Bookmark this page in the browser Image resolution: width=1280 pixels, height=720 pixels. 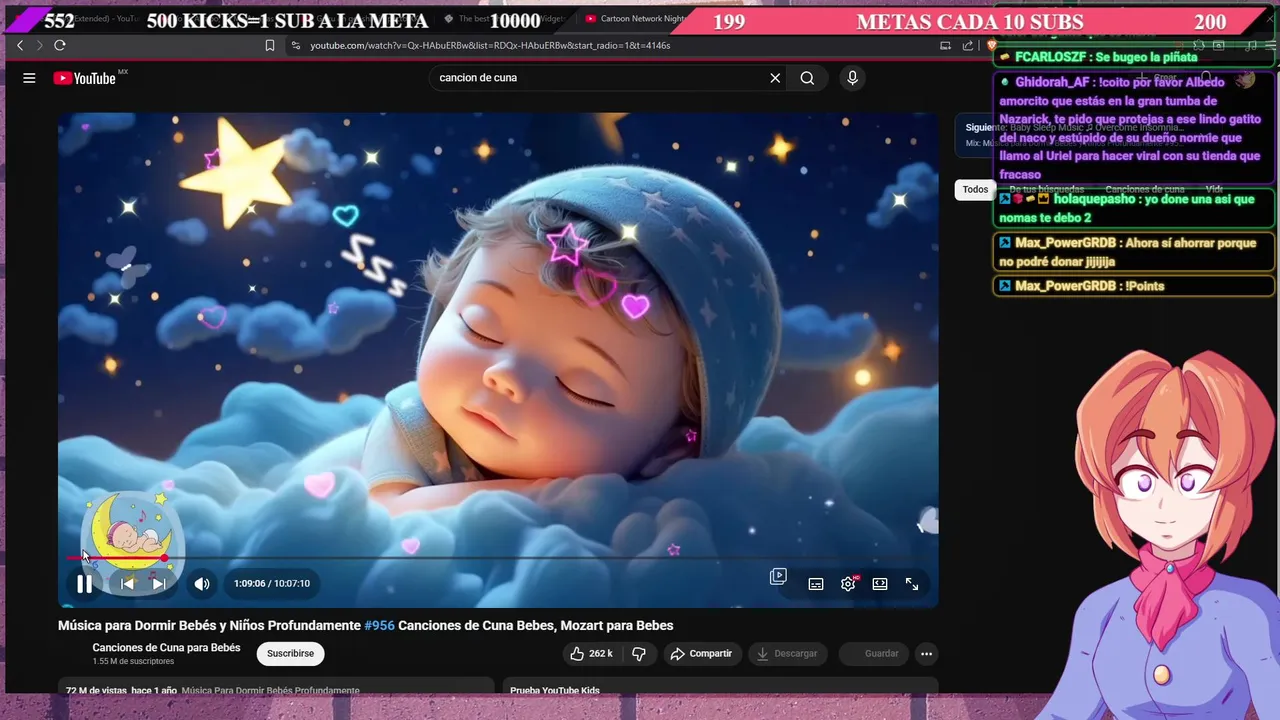pos(270,45)
